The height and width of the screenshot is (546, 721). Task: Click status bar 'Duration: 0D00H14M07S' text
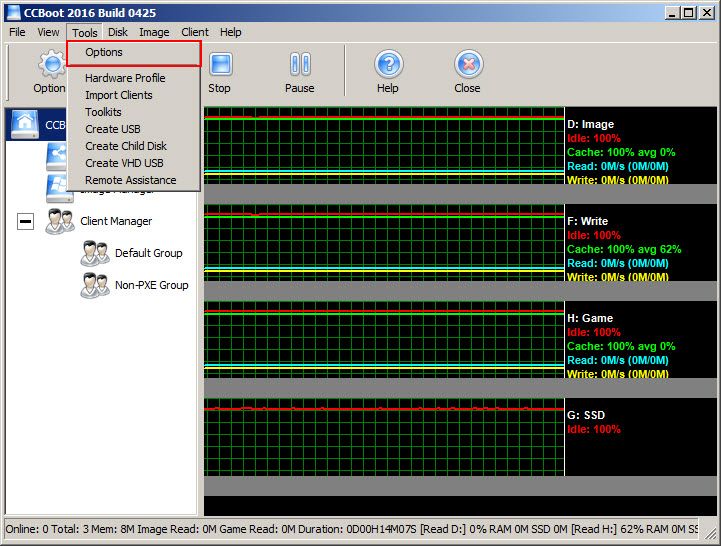(357, 529)
